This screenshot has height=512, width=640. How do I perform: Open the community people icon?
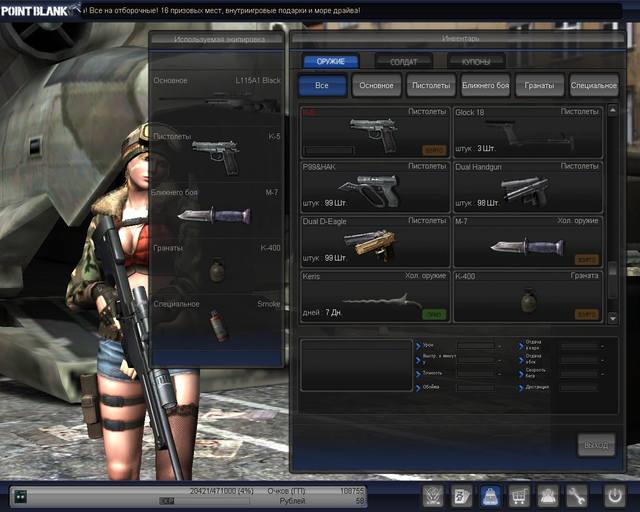tap(548, 495)
